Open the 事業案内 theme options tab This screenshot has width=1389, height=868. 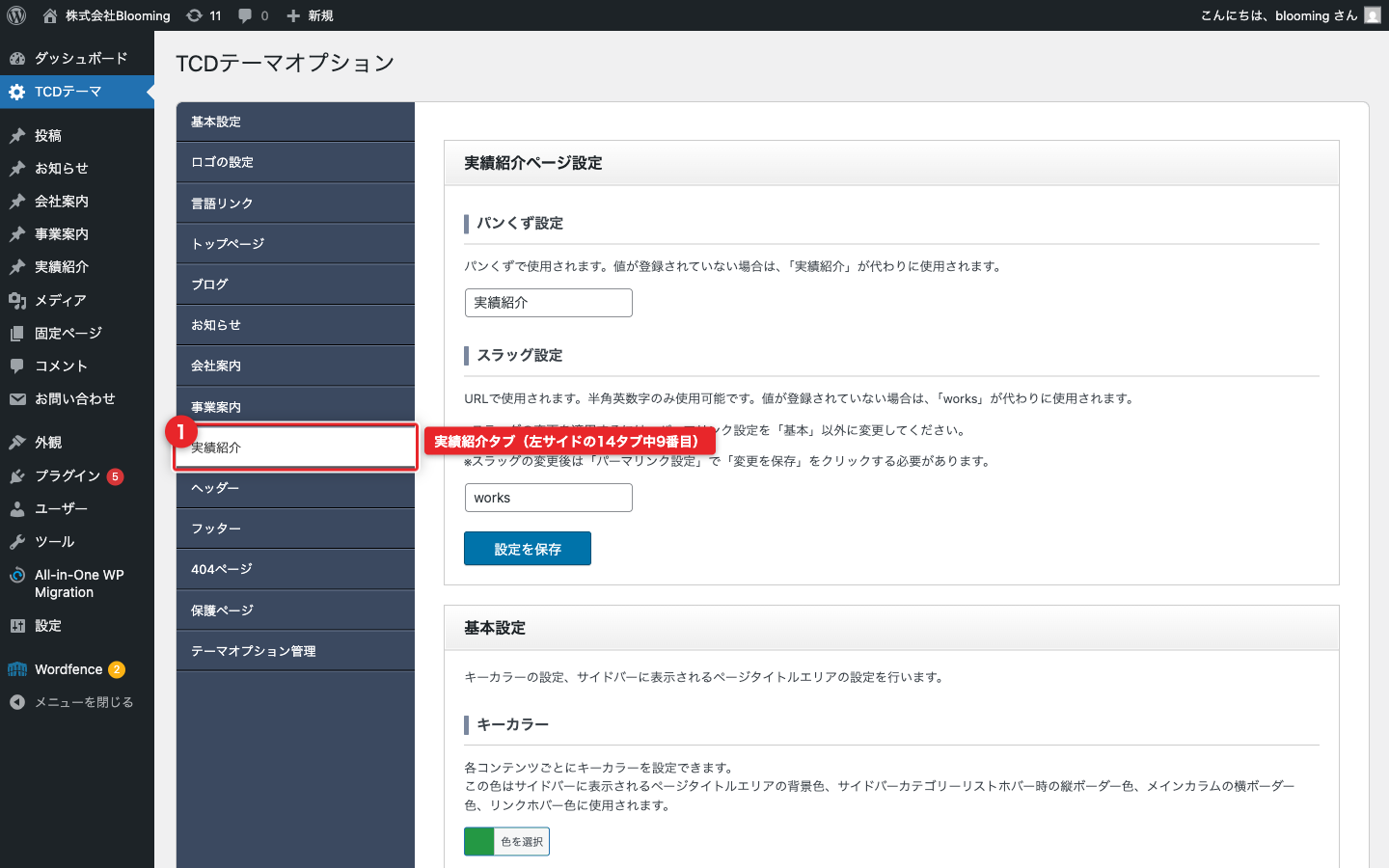pos(295,406)
